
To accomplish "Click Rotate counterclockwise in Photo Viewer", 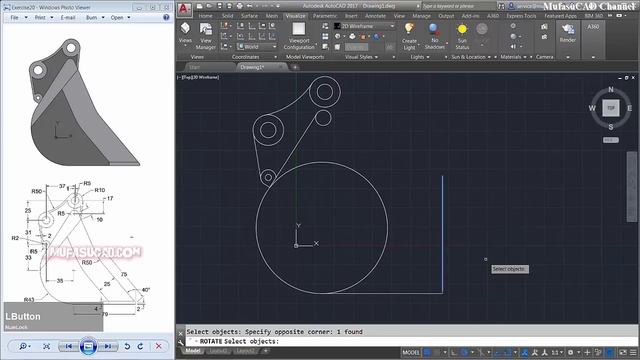I will [127, 346].
